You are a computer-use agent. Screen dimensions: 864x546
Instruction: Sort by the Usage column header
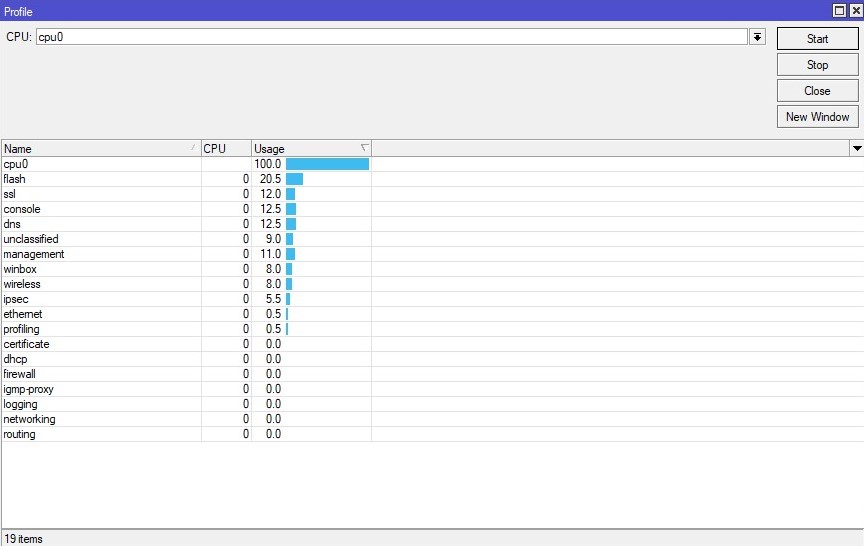pos(311,149)
